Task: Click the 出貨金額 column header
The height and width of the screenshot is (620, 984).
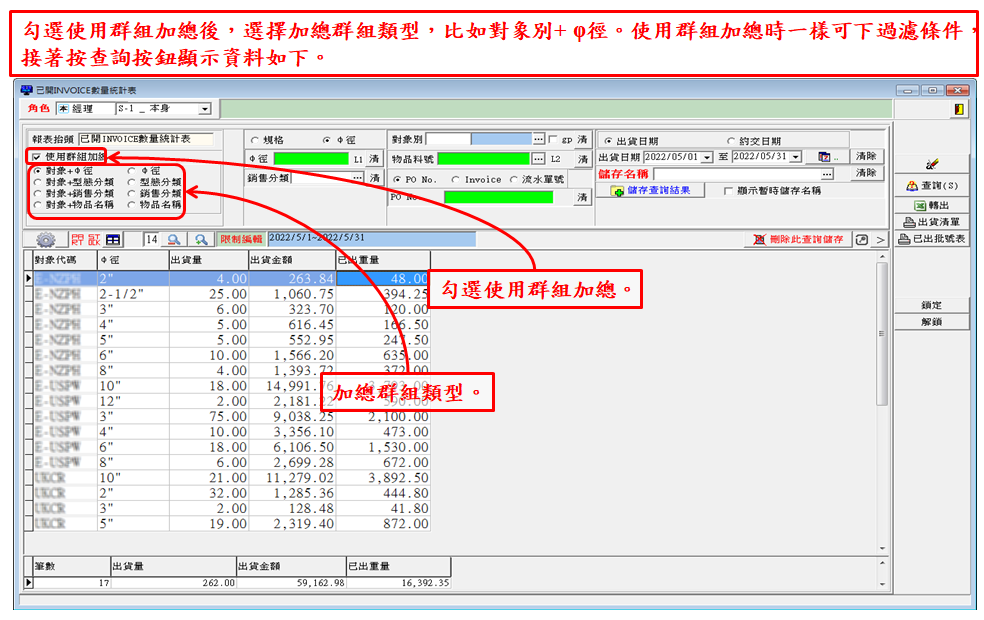Action: [x=292, y=260]
